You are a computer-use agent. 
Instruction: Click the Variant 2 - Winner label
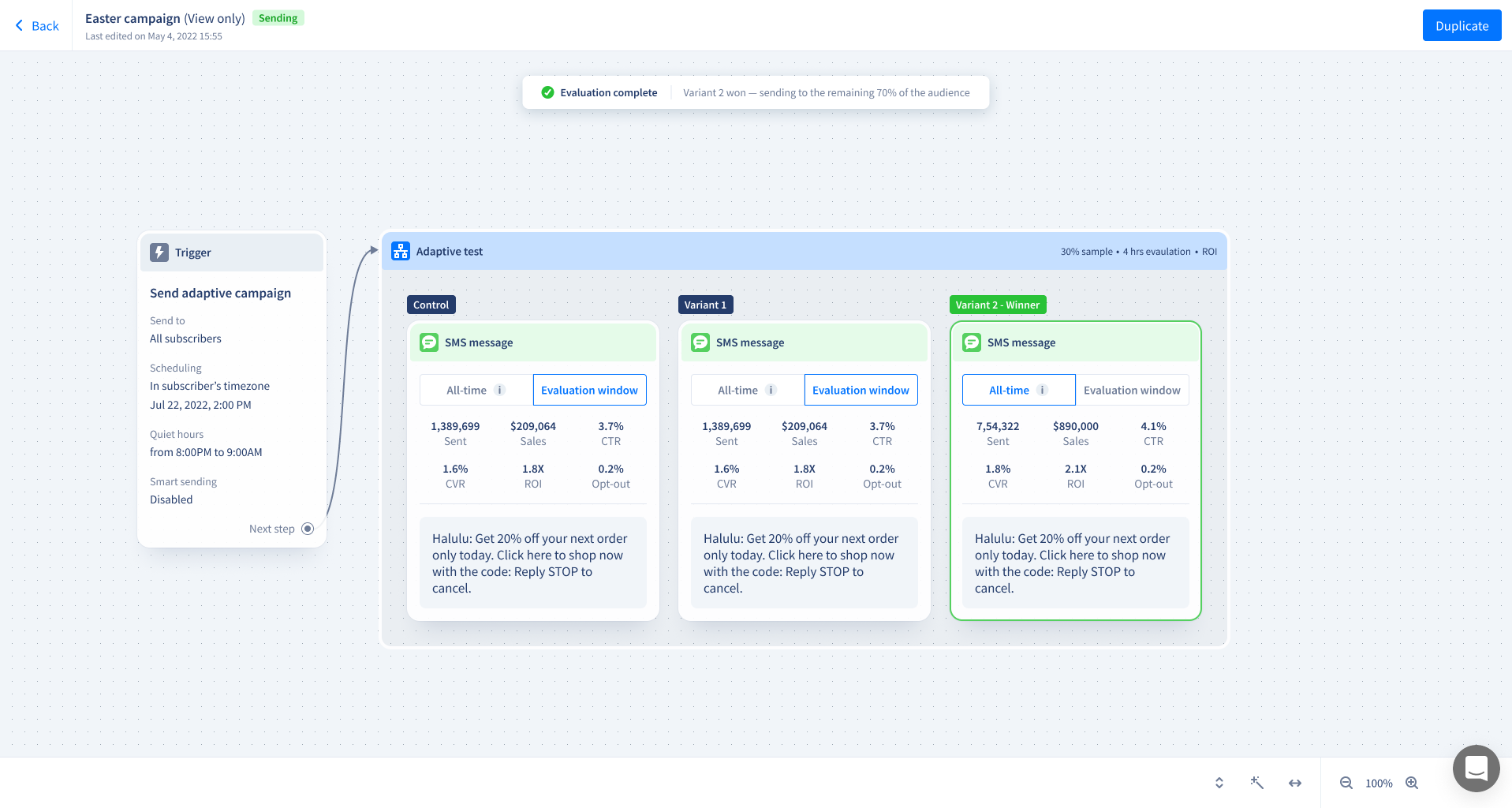point(998,305)
